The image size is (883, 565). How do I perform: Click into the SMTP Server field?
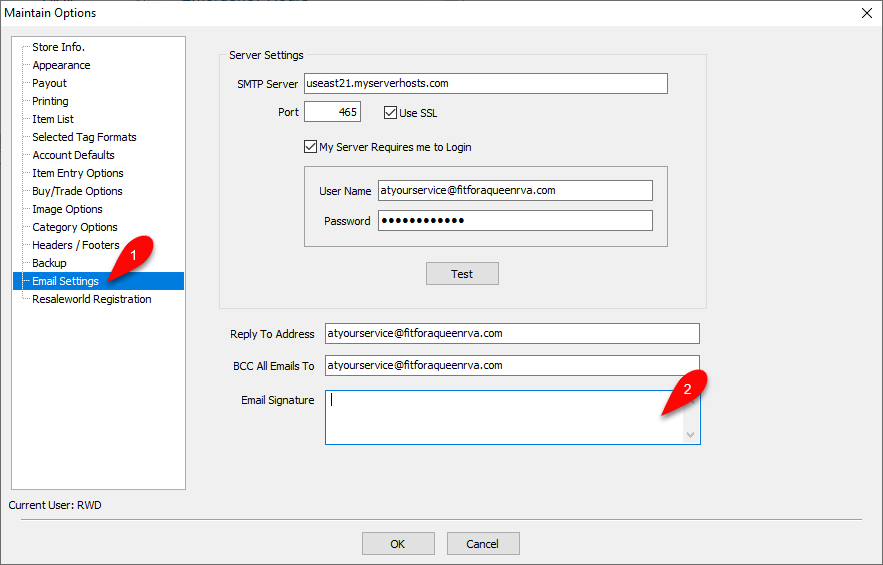[x=485, y=83]
